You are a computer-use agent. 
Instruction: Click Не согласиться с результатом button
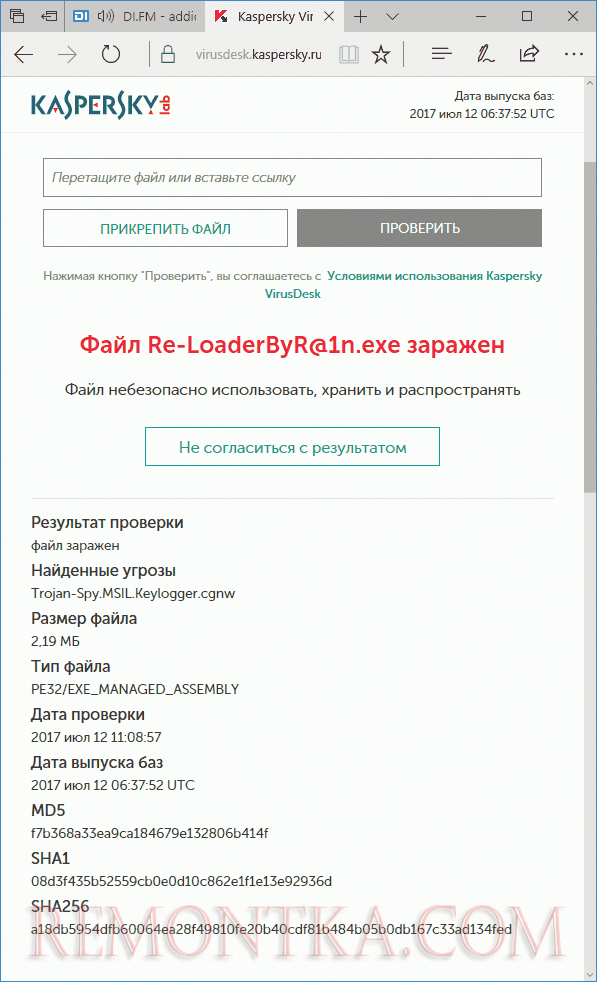coord(293,447)
